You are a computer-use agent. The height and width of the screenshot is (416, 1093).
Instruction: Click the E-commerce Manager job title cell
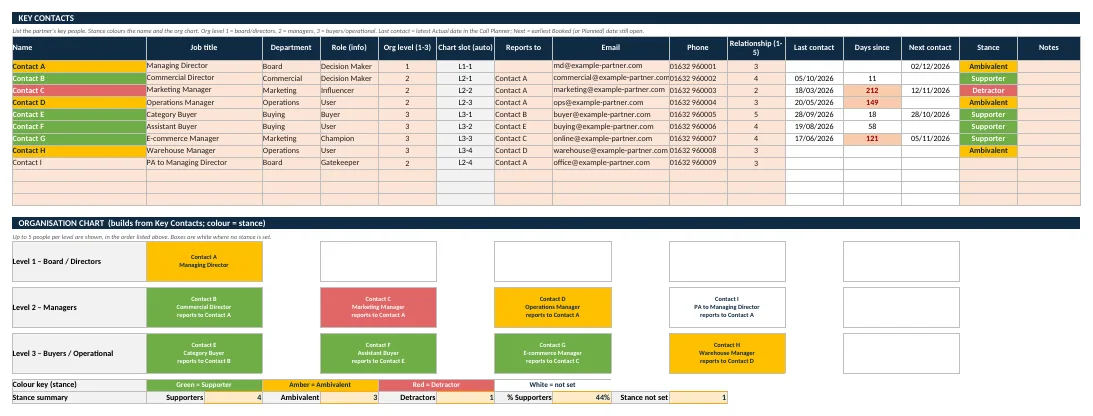204,139
